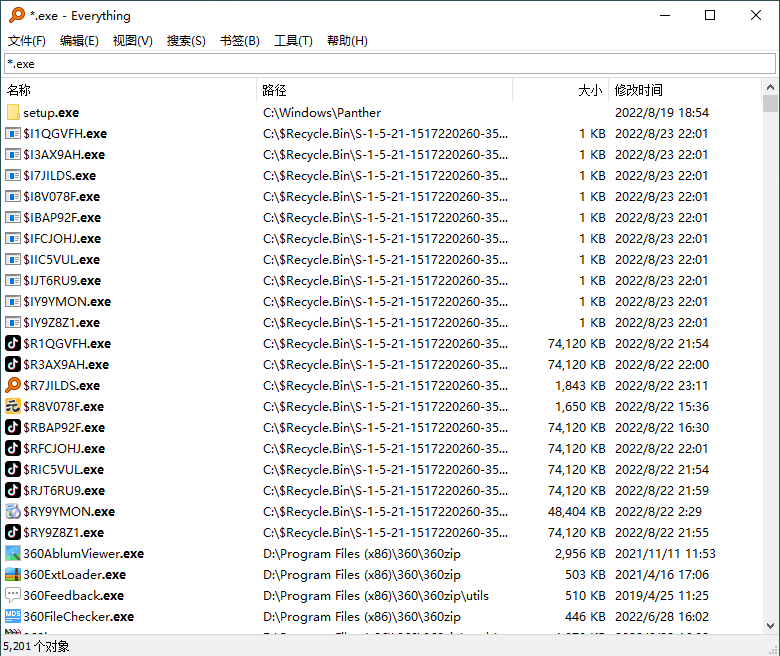This screenshot has width=780, height=656.
Task: Click scrollbar up arrow
Action: tap(770, 87)
